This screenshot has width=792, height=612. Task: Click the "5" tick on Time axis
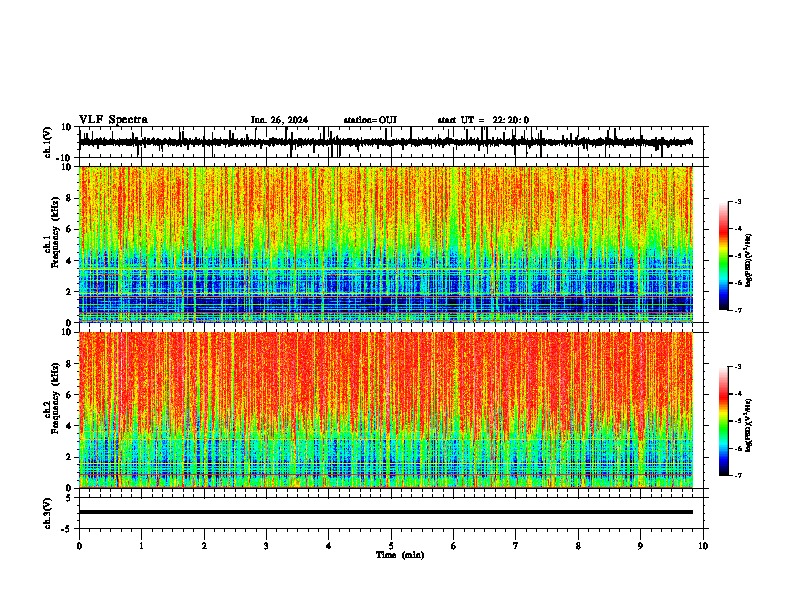[x=391, y=546]
